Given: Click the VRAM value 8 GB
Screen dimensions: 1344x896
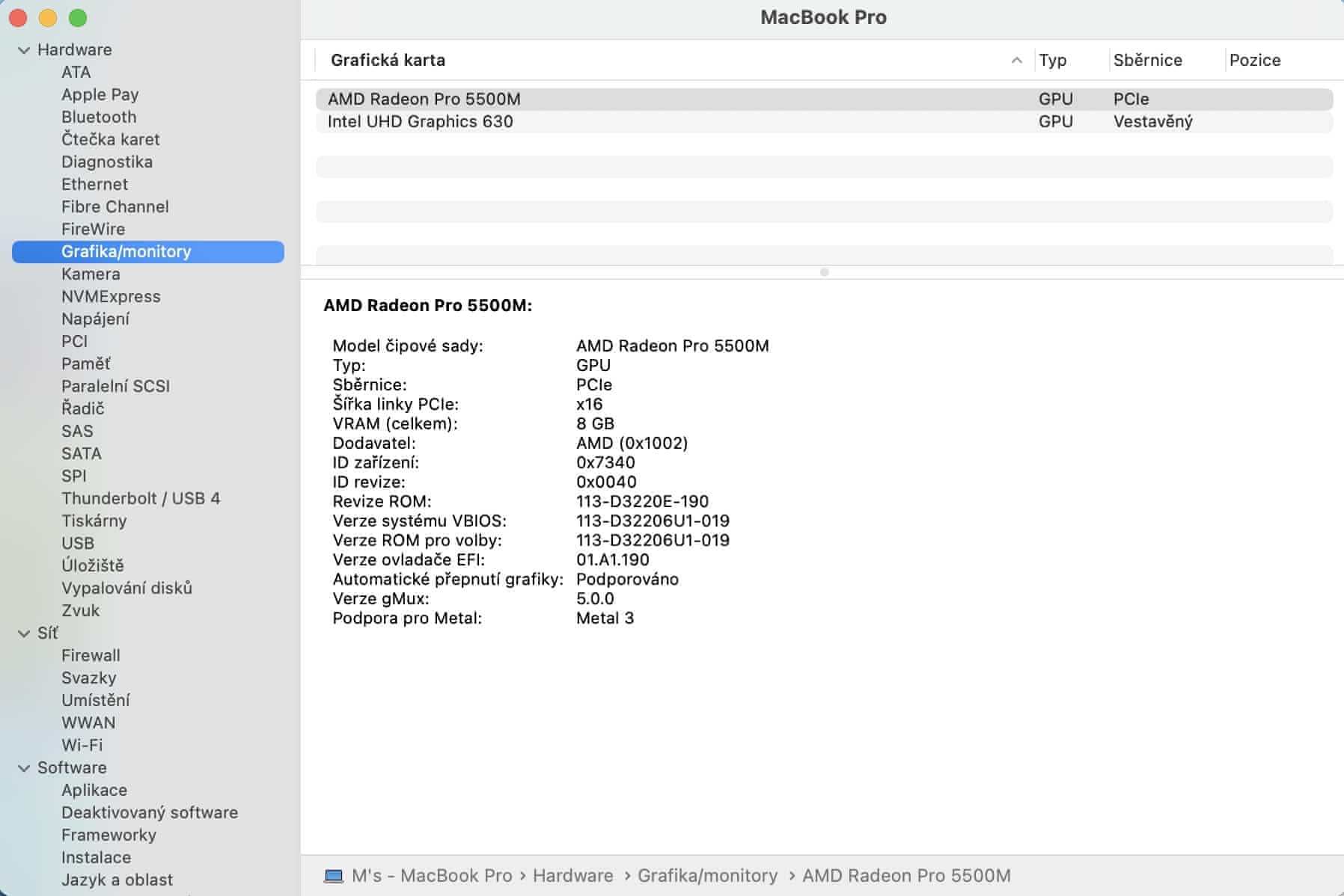Looking at the screenshot, I should [595, 424].
